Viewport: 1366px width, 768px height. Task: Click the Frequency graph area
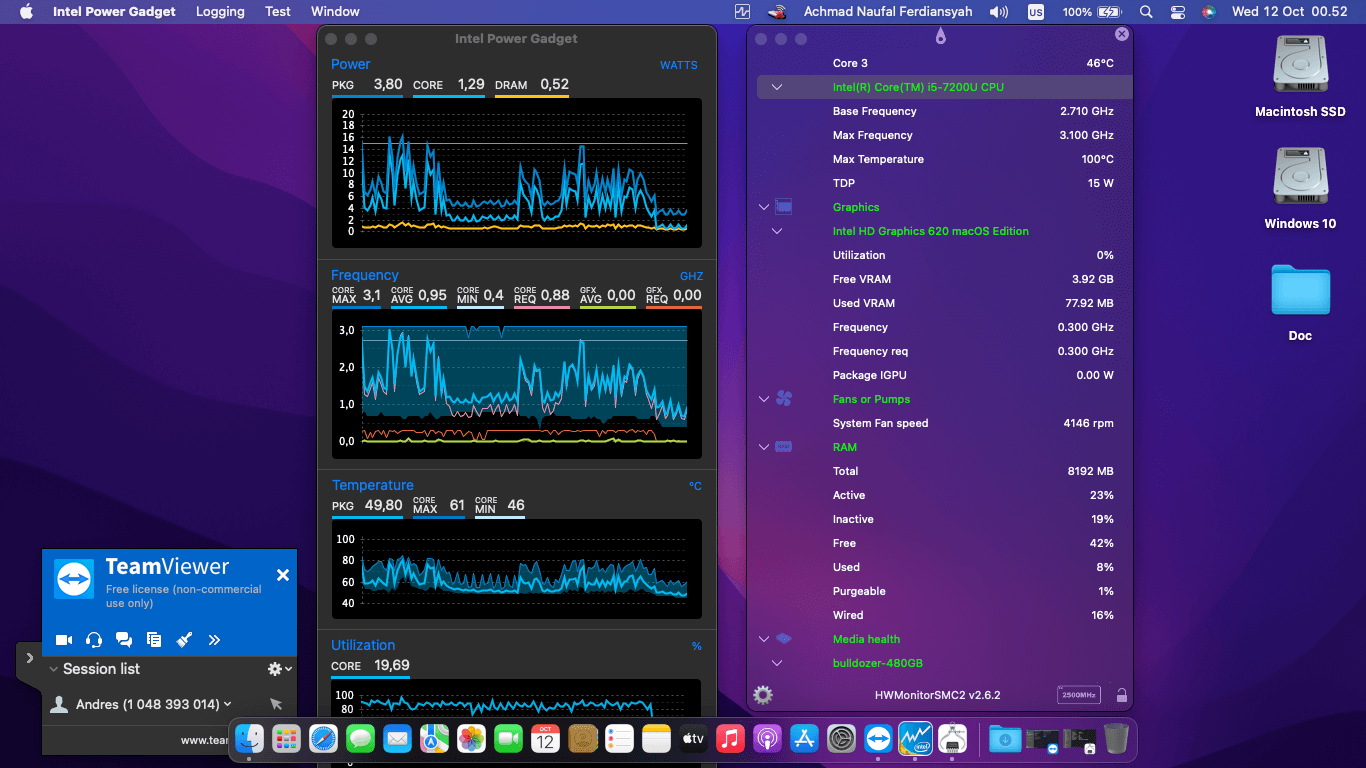[516, 383]
